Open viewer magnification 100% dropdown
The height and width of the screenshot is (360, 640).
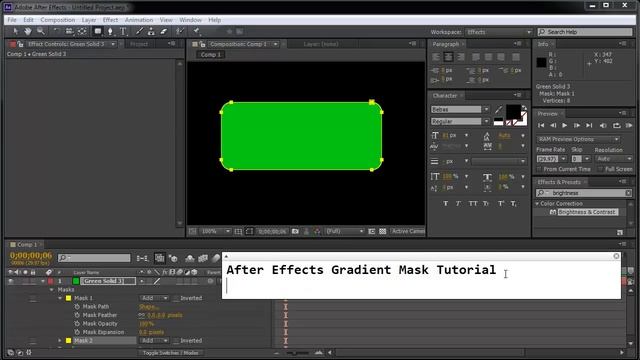click(x=216, y=231)
